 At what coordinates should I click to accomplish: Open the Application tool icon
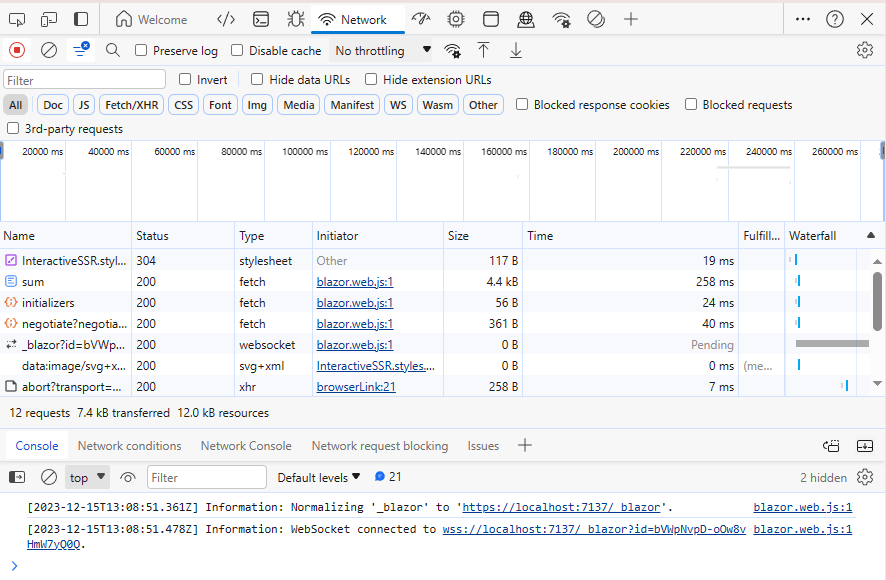tap(490, 20)
